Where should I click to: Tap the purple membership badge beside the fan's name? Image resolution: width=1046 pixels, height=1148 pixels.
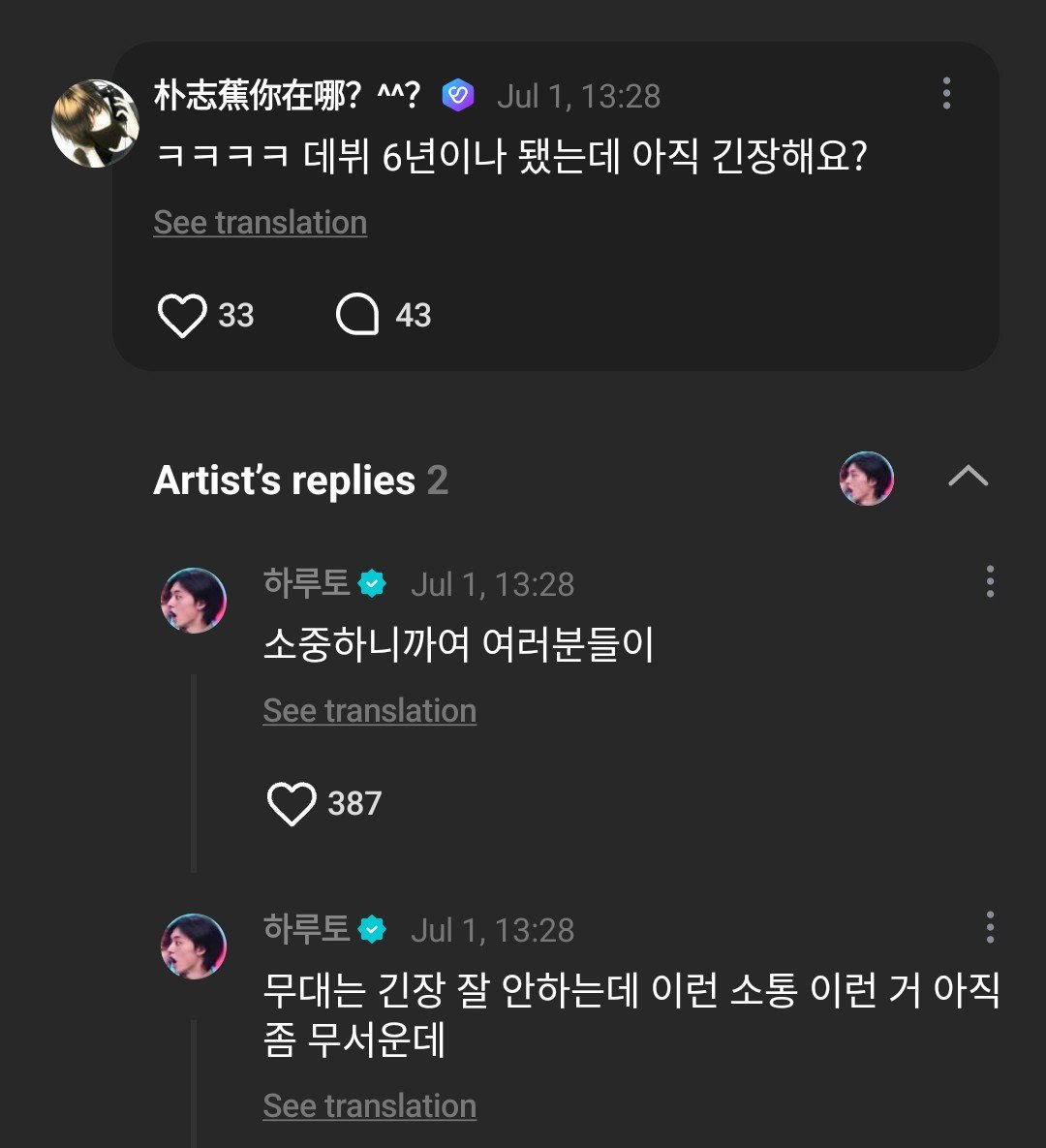[x=458, y=95]
